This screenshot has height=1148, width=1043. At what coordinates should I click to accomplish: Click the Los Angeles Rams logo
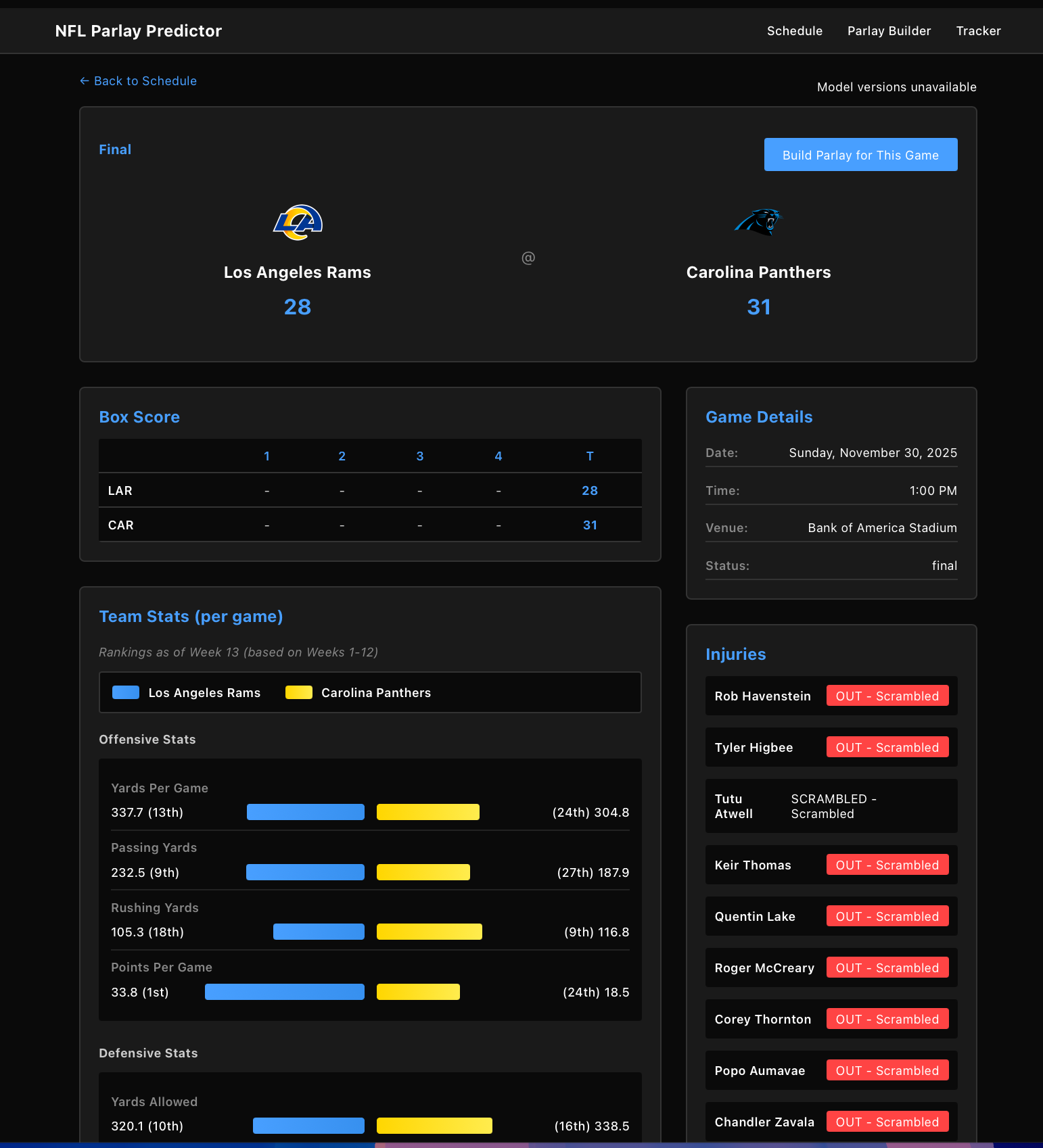point(298,222)
